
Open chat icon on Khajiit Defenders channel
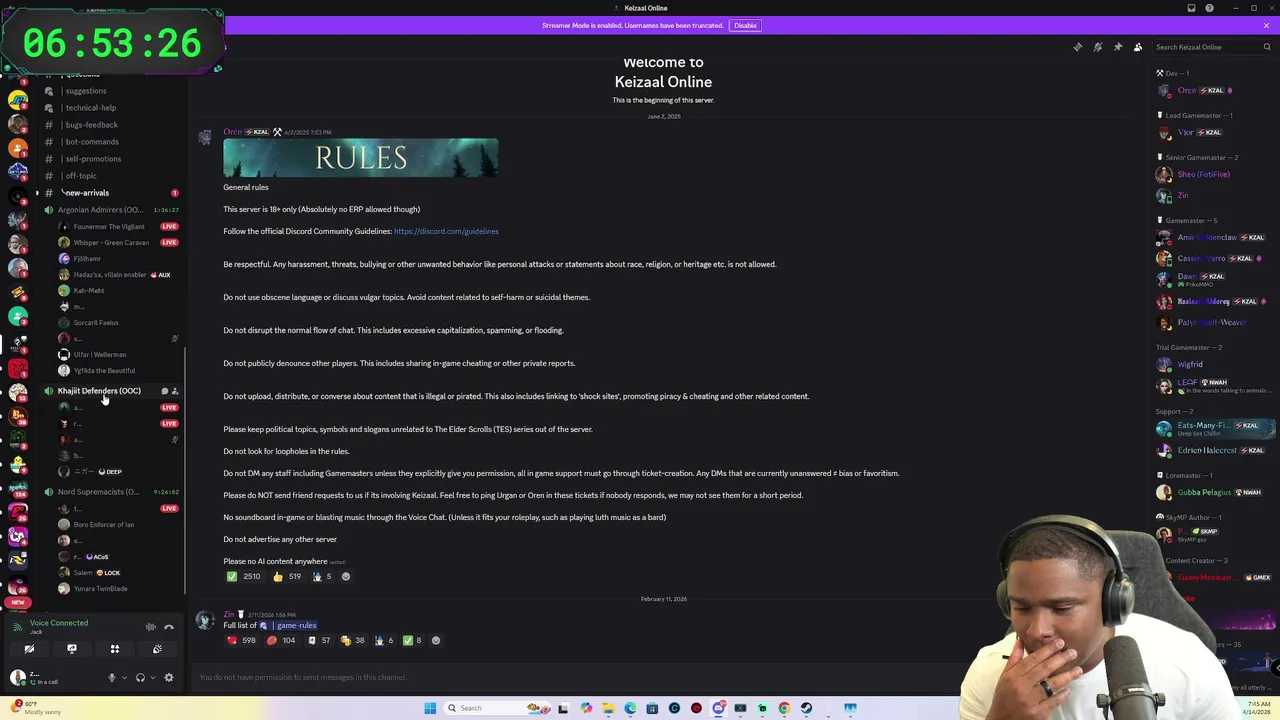(165, 391)
